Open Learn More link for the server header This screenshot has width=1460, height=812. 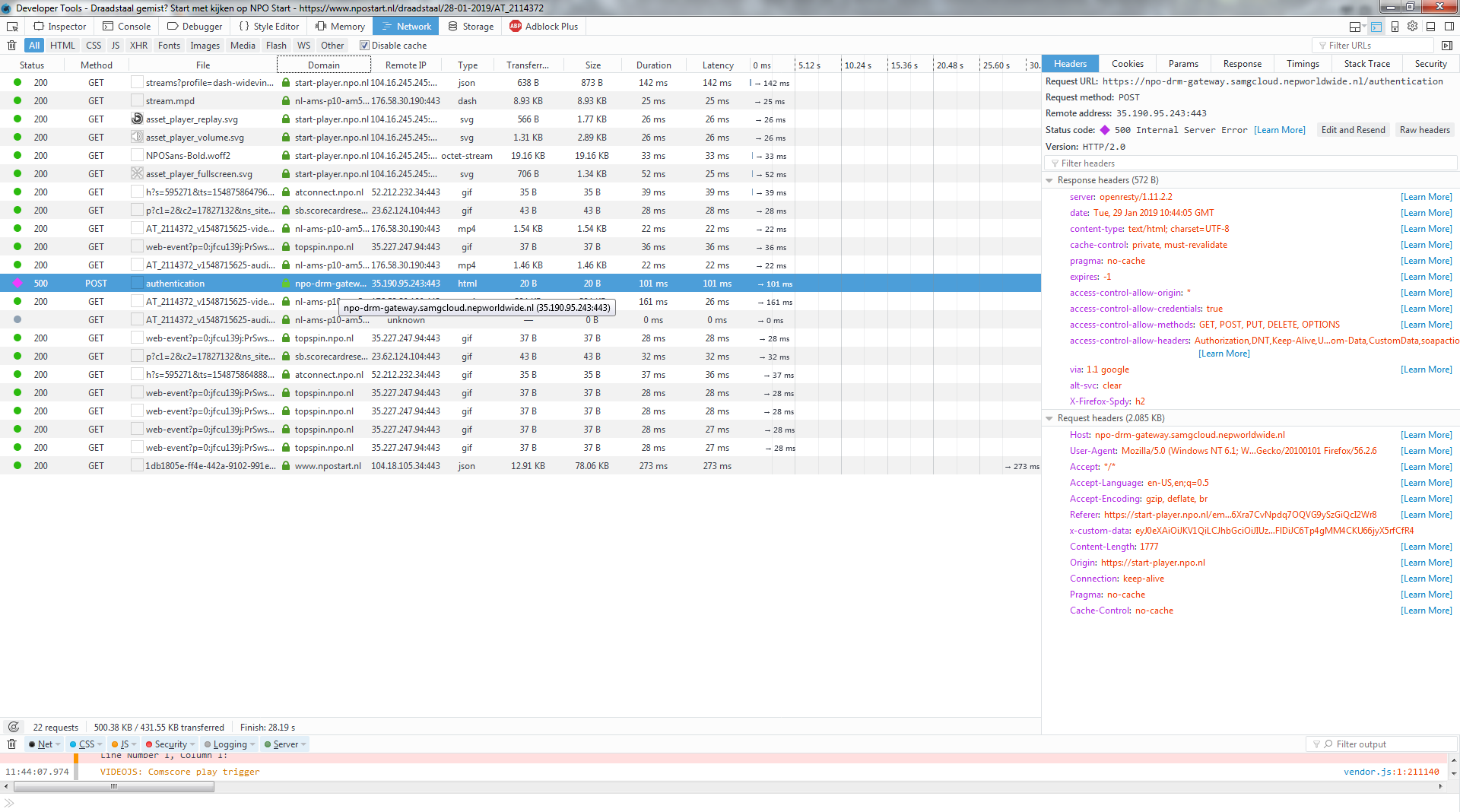tap(1426, 197)
